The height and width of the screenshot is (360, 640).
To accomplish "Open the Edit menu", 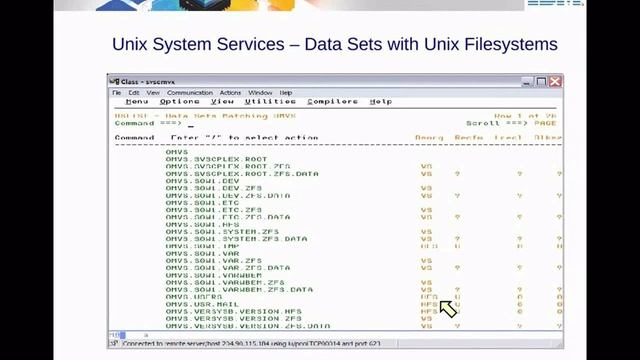I will click(133, 93).
